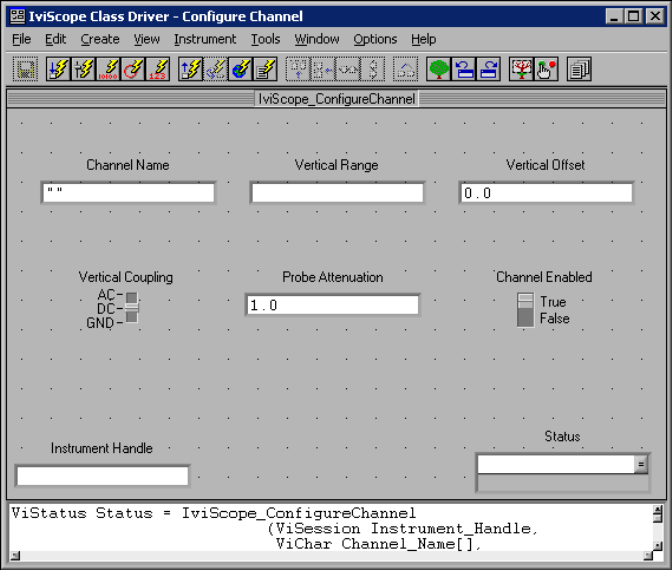
Task: Click the stacked windows toolbar icon
Action: tap(579, 69)
